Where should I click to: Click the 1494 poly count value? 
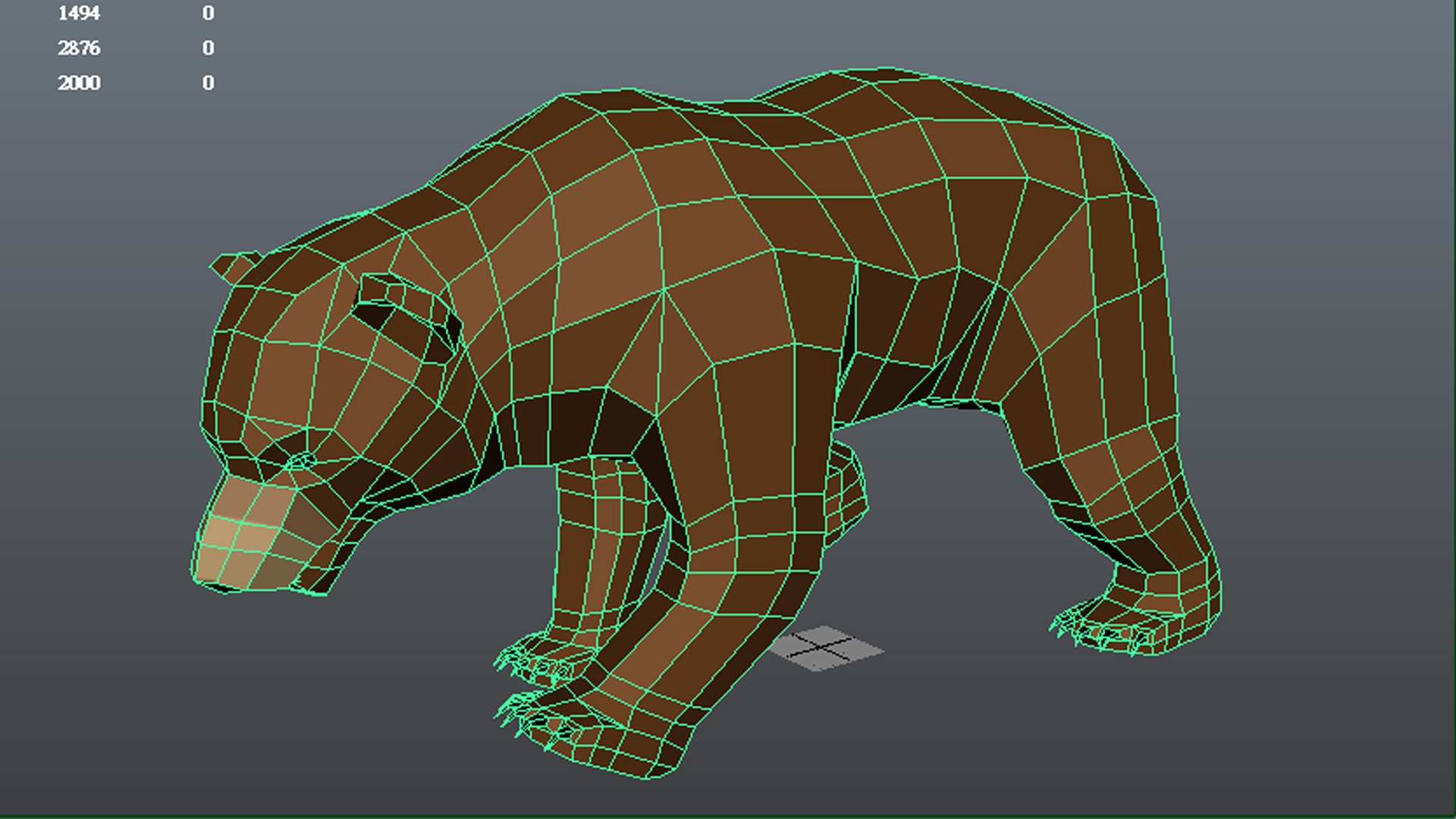(79, 13)
